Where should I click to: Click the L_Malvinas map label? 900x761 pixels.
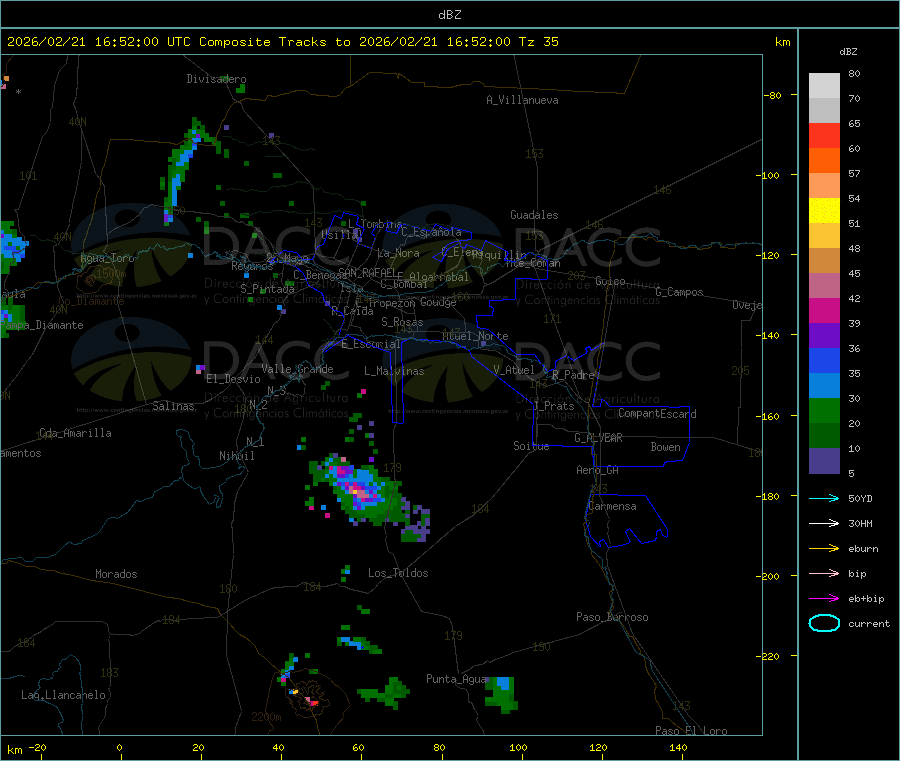[394, 371]
